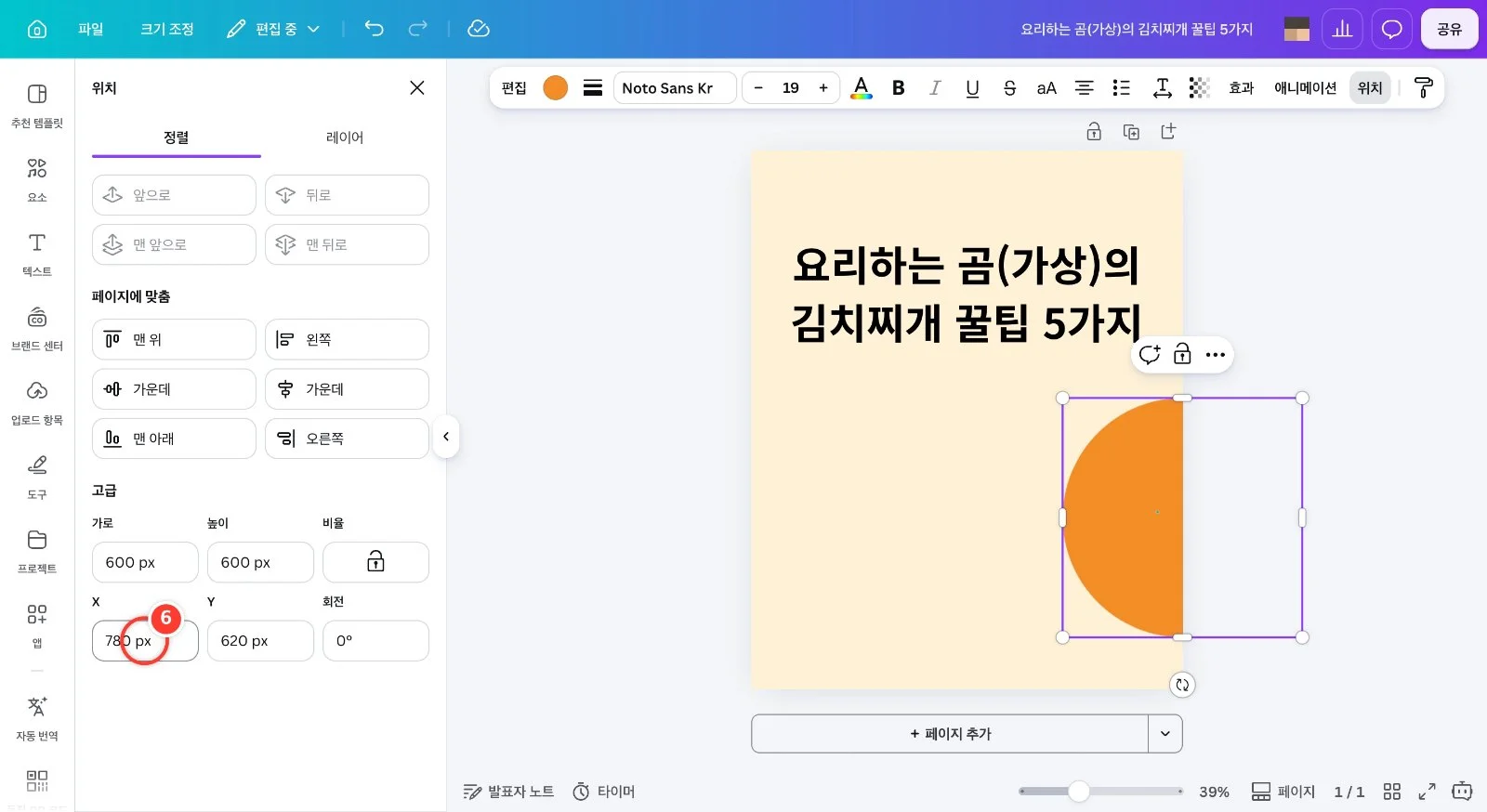Image resolution: width=1487 pixels, height=812 pixels.
Task: Open 업로드 항목 uploads panel
Action: point(37,402)
